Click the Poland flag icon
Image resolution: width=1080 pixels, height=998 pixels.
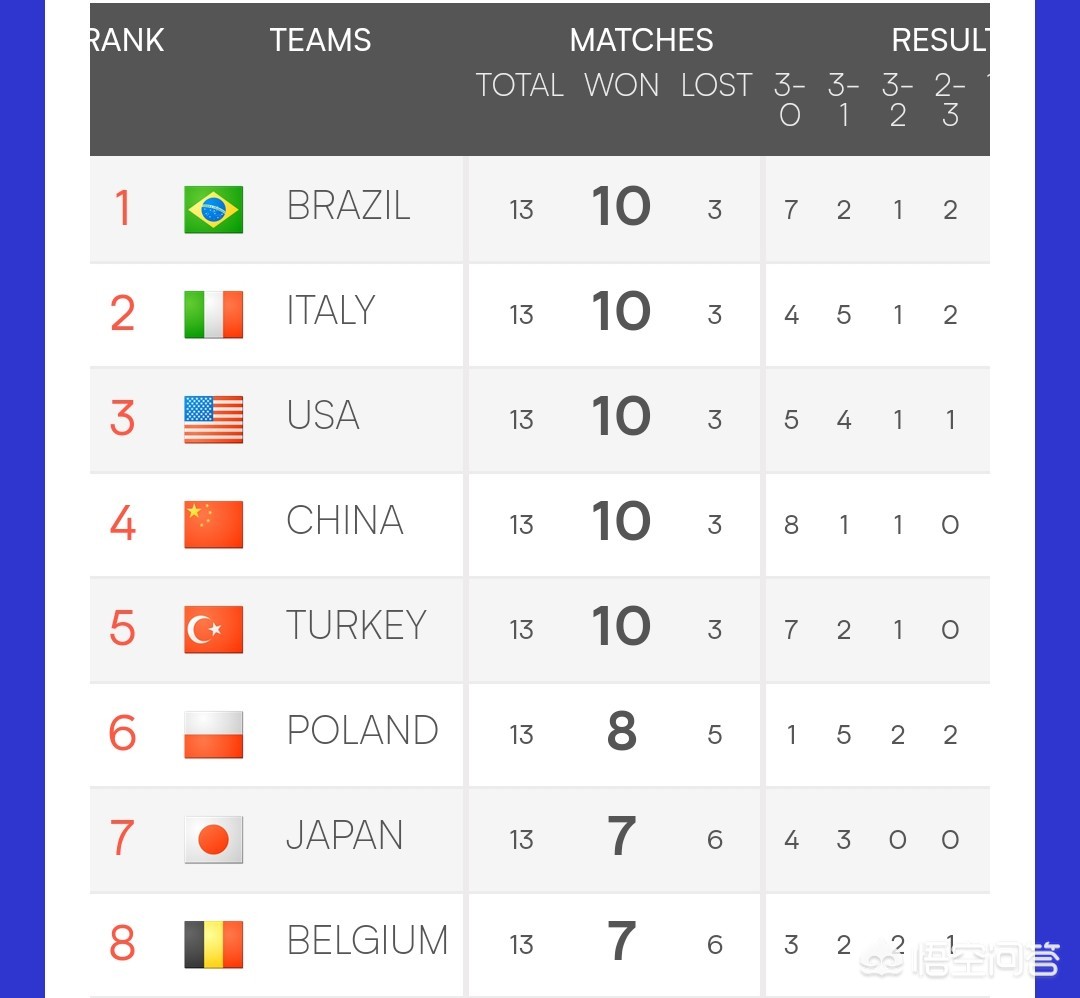click(213, 734)
